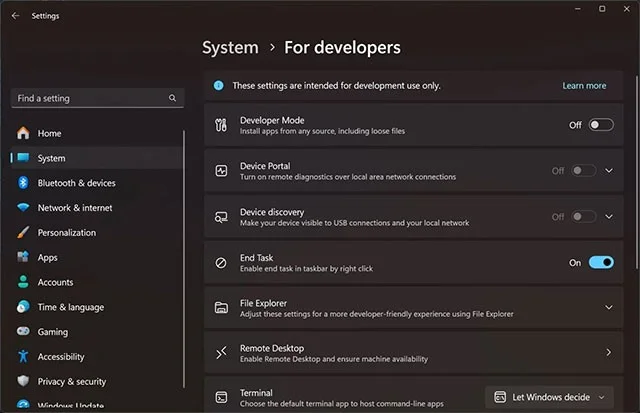
Task: Click the Network wifi icon in sidebar
Action: tap(23, 207)
